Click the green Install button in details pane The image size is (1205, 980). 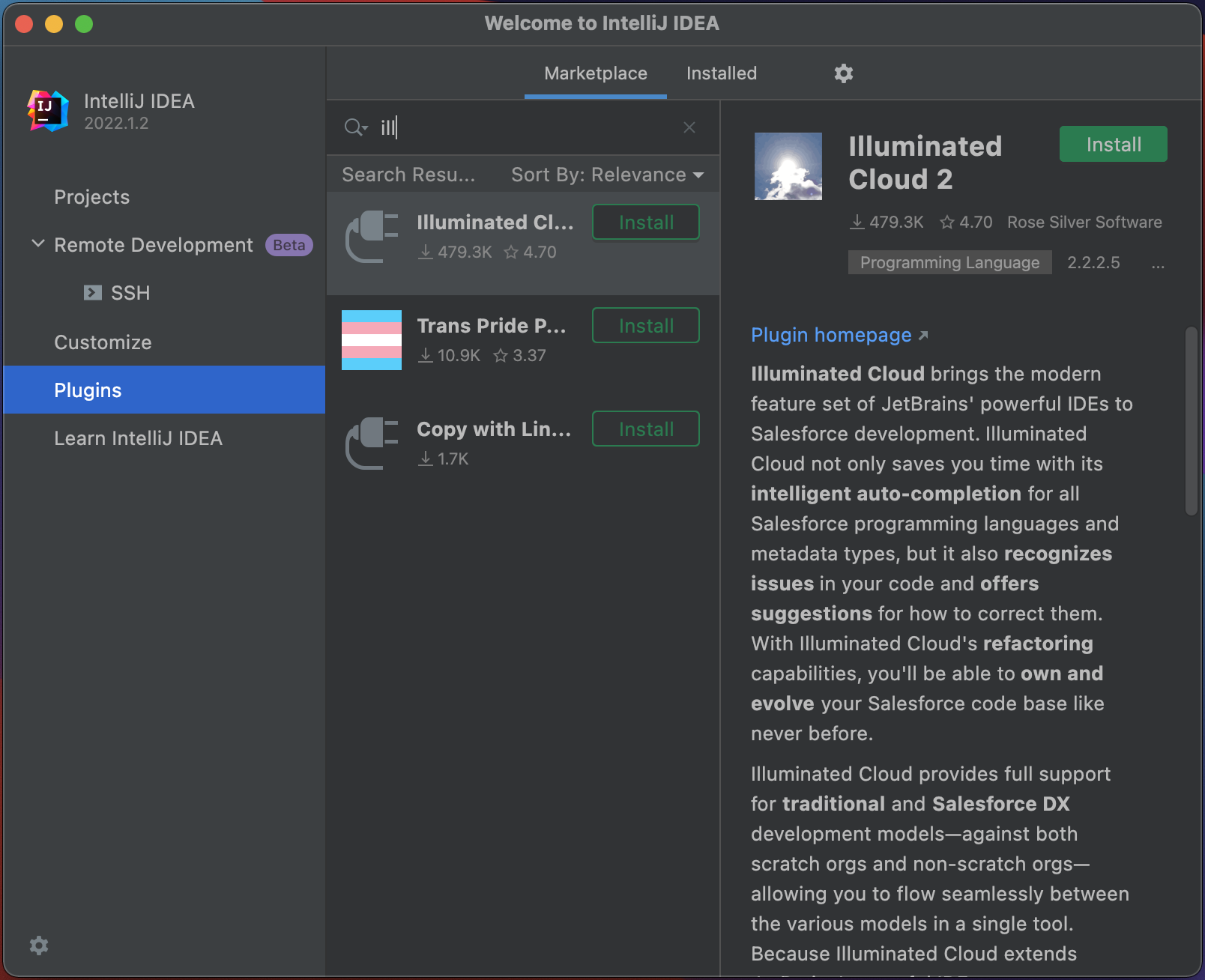1114,144
